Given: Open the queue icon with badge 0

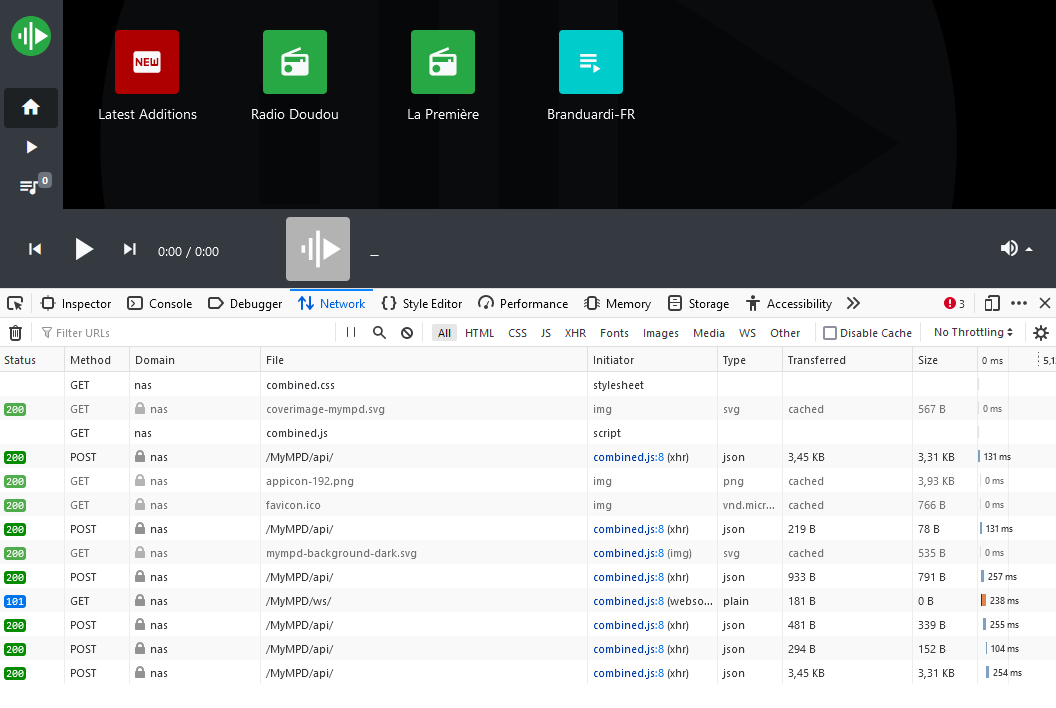Looking at the screenshot, I should coord(34,184).
